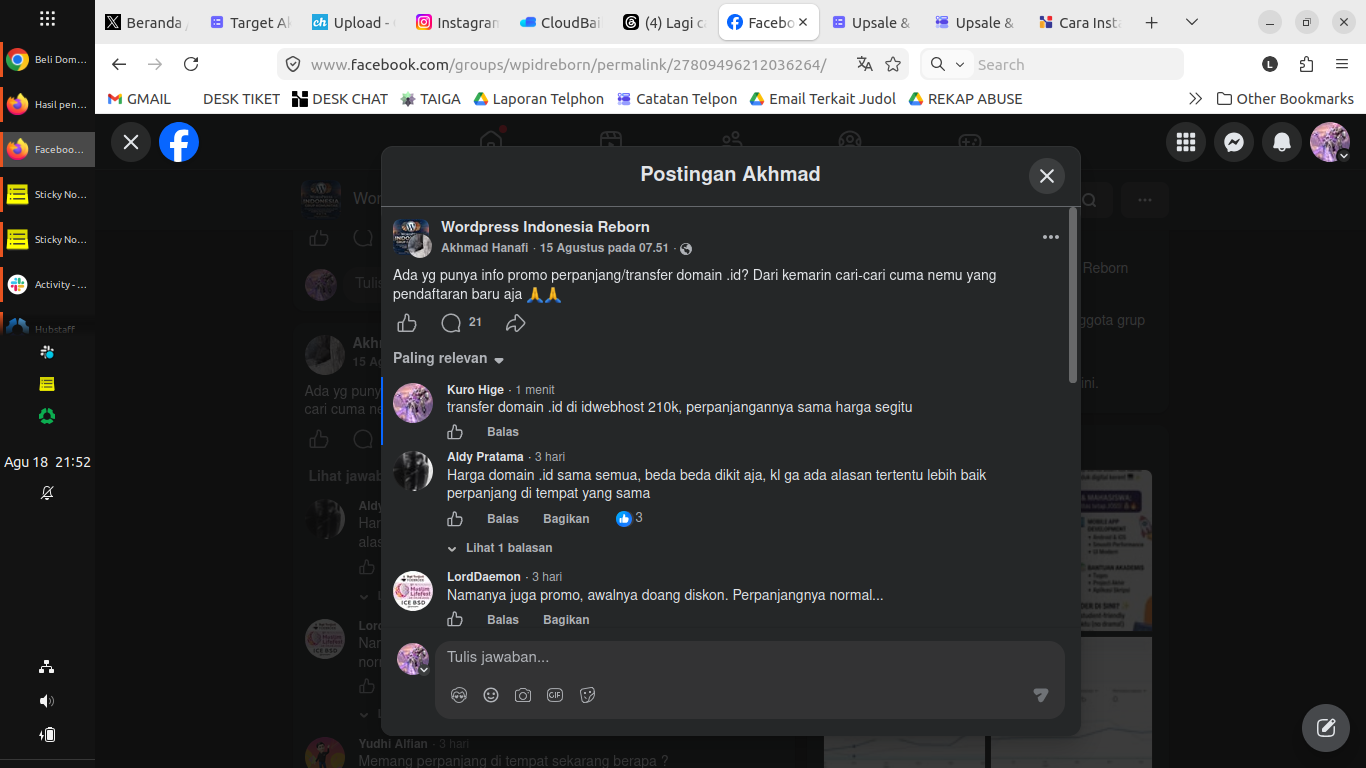Switch commenting identity via avatar beside reply box
The height and width of the screenshot is (768, 1366).
[413, 659]
